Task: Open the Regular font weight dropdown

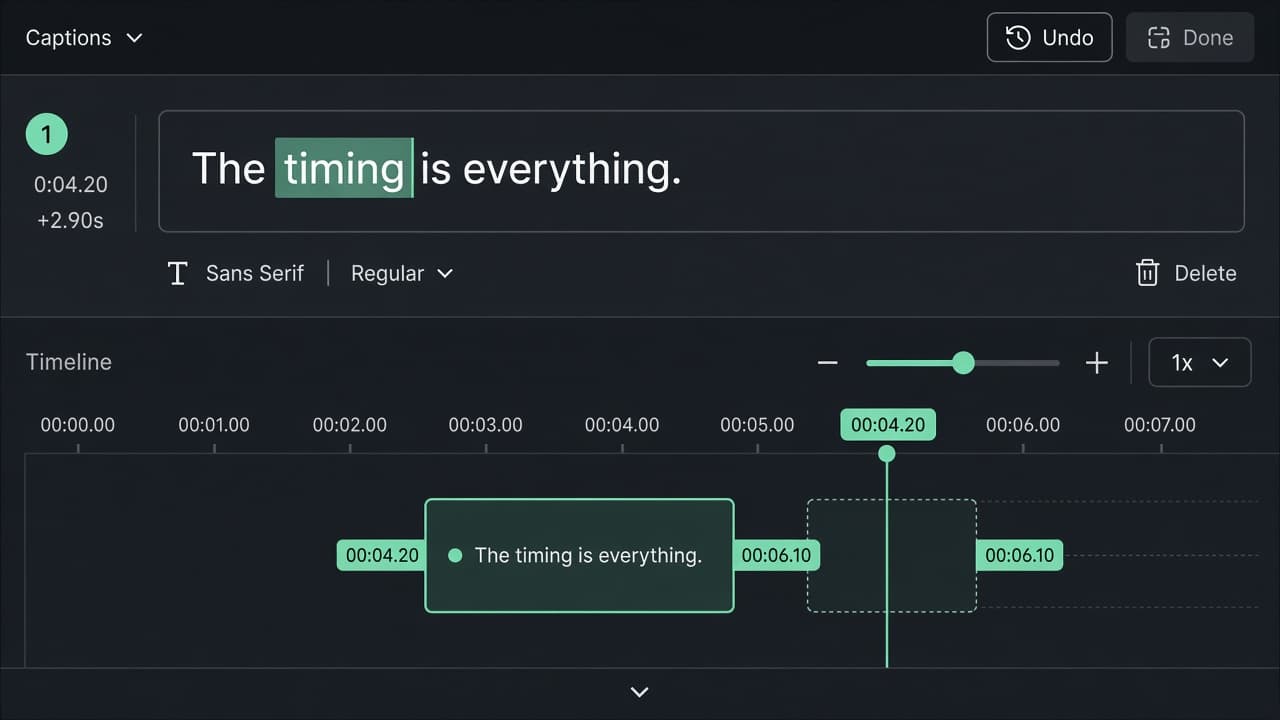Action: (x=402, y=273)
